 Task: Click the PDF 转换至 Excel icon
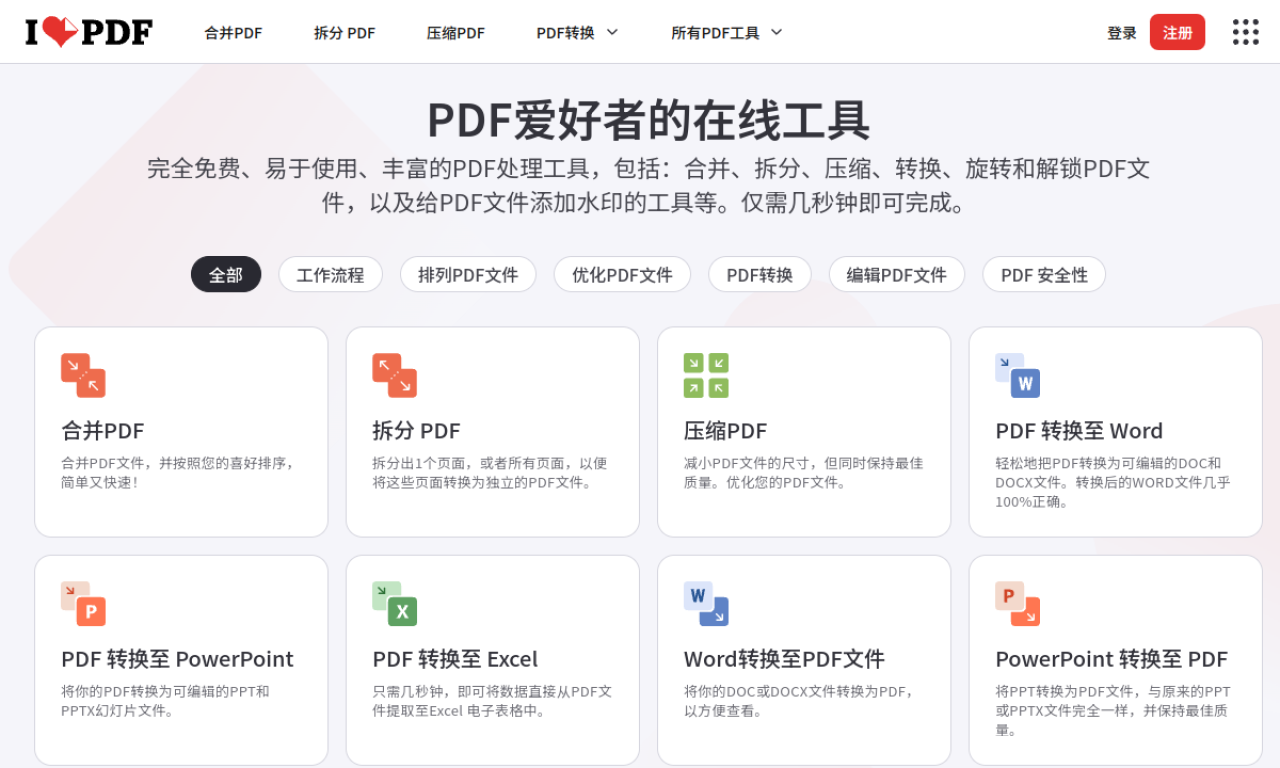click(394, 604)
